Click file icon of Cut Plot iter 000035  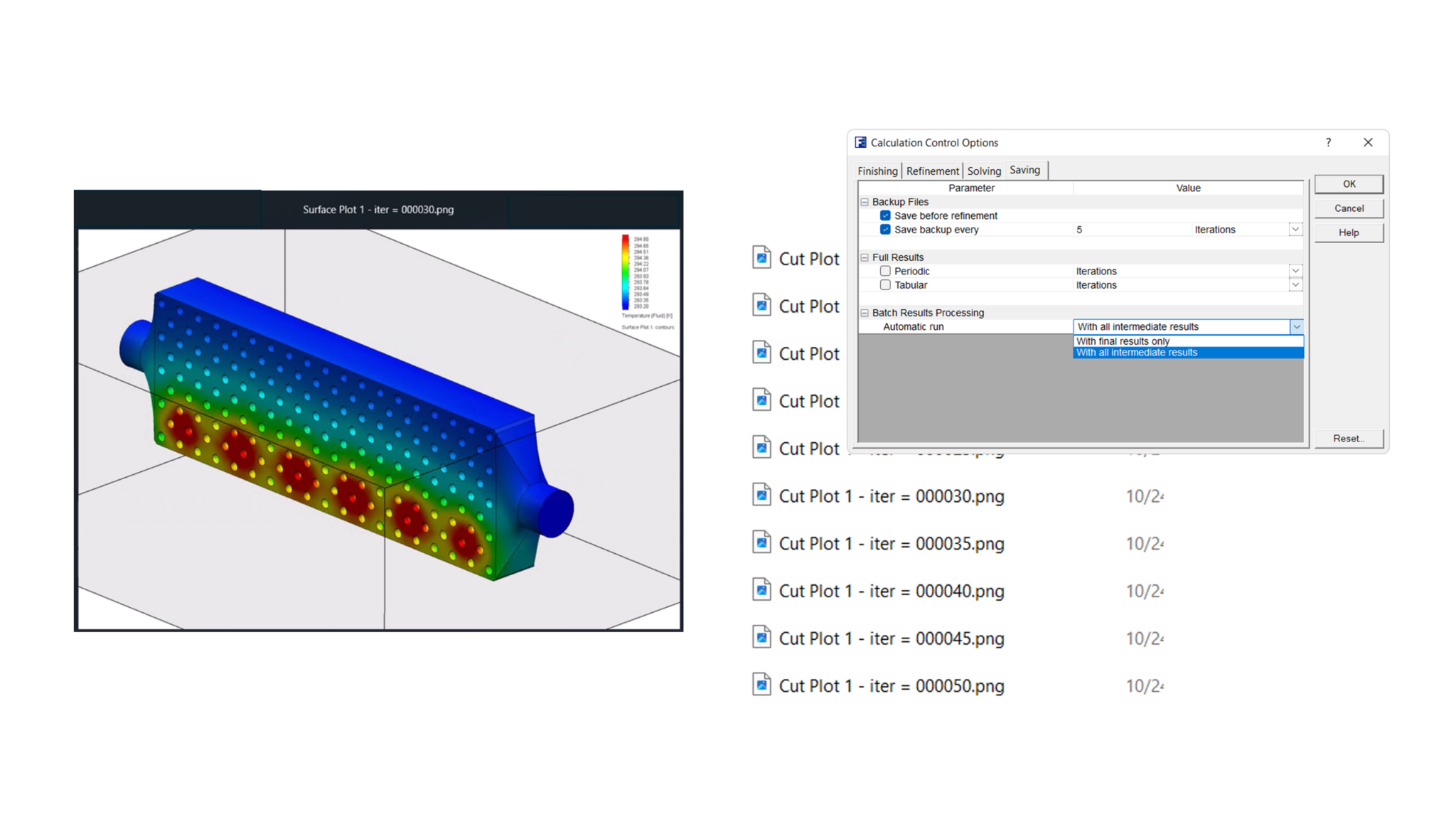(x=761, y=542)
